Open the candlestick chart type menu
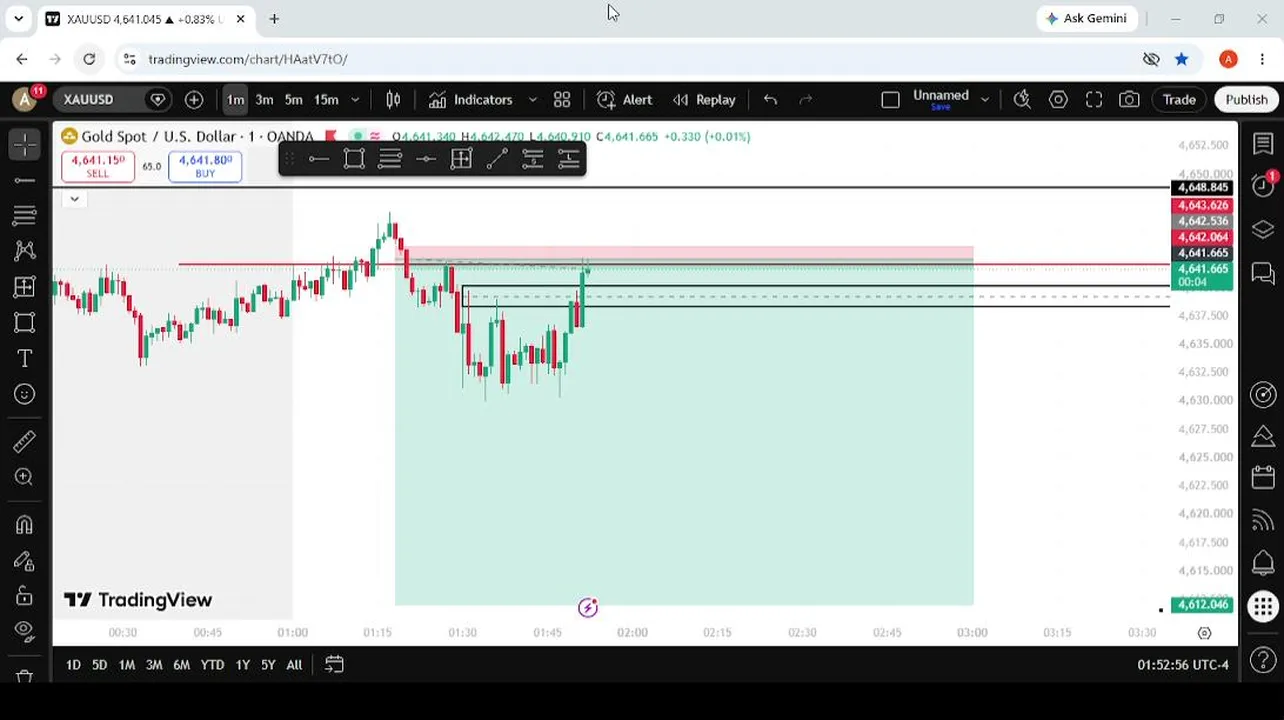Screen dimensions: 1284x720 coord(393,99)
